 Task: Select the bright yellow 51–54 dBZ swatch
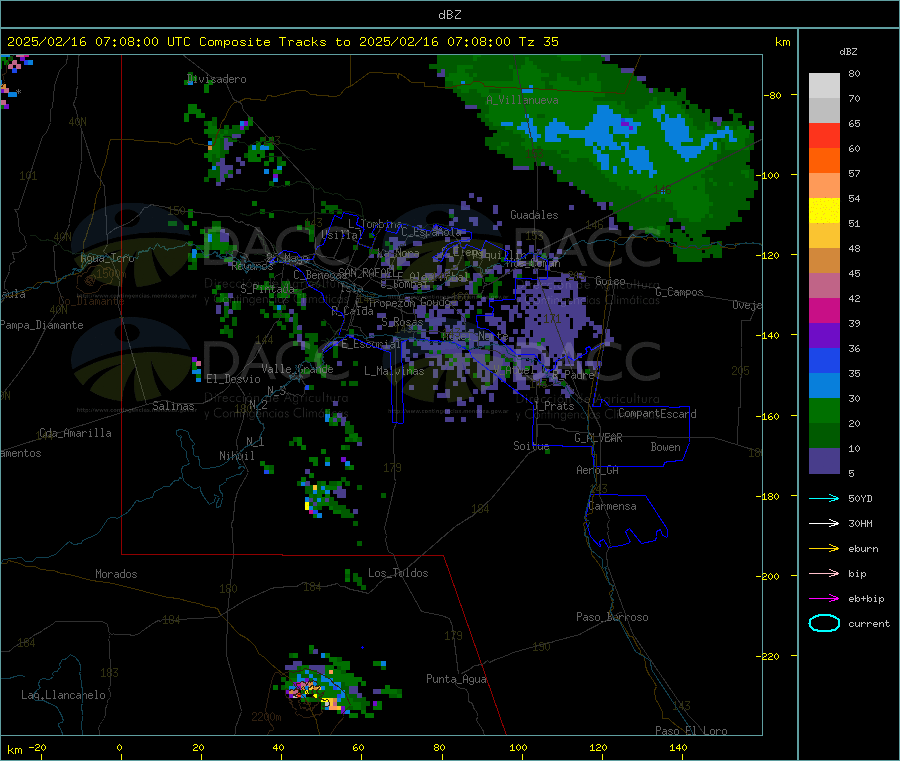824,211
